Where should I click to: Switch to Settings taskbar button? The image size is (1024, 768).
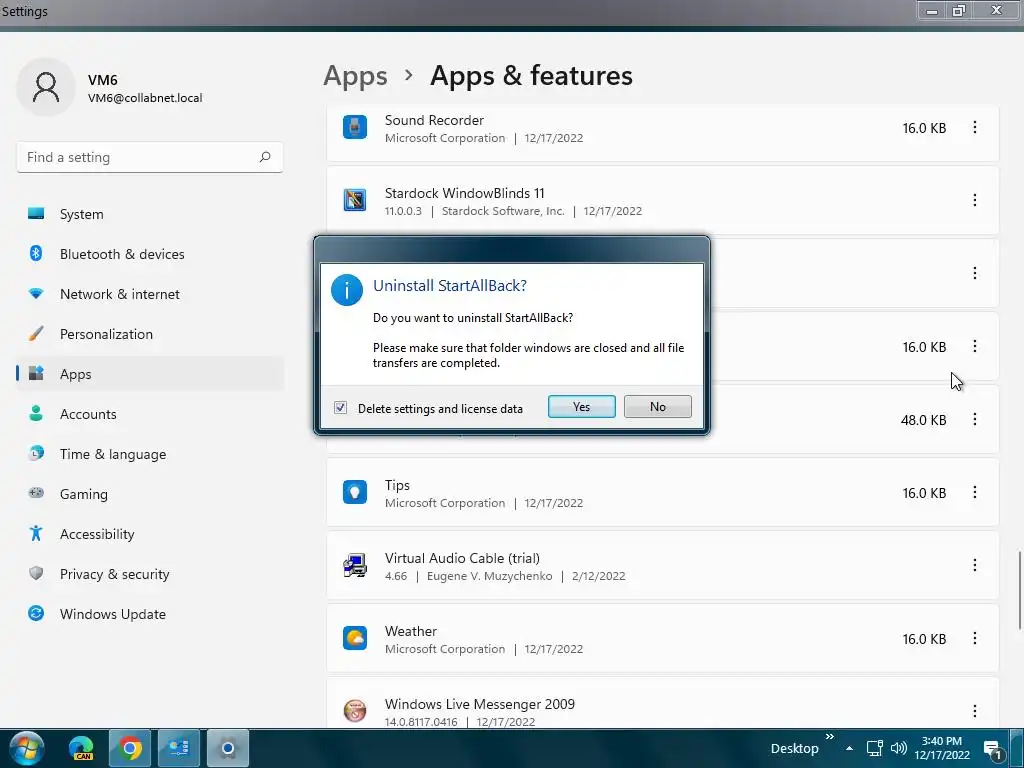tap(228, 748)
